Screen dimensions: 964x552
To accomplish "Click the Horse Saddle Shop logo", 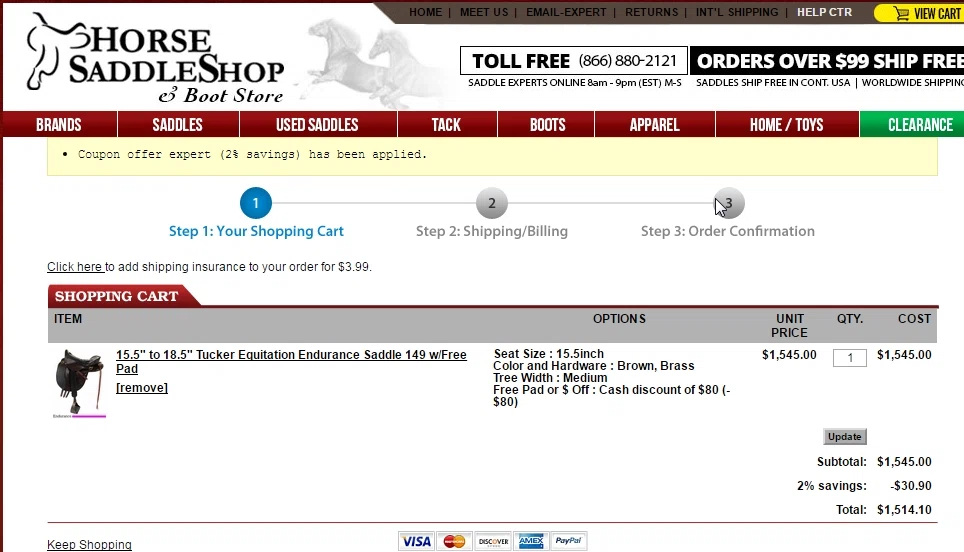I will [155, 58].
